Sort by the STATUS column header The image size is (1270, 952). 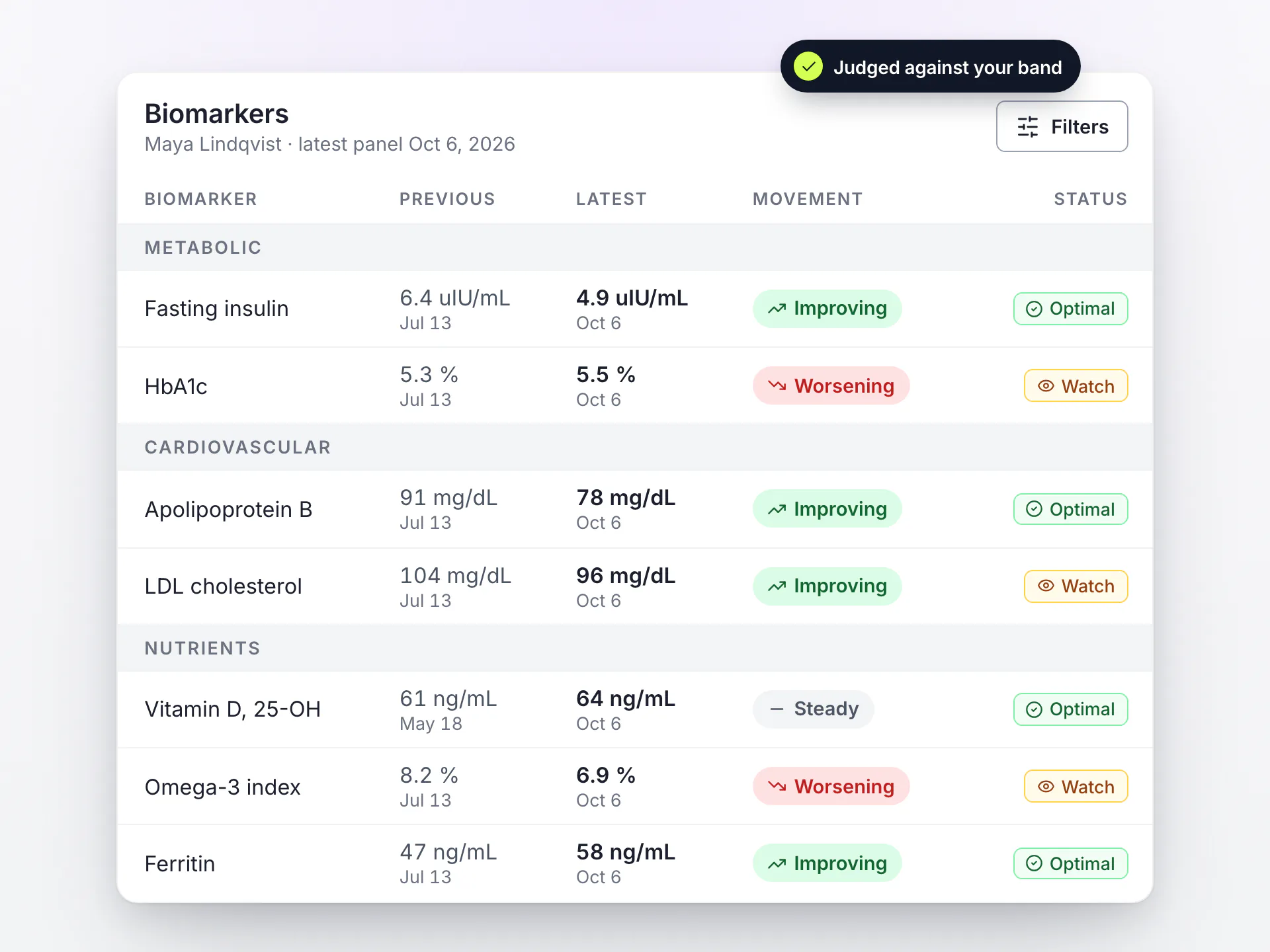pyautogui.click(x=1090, y=199)
